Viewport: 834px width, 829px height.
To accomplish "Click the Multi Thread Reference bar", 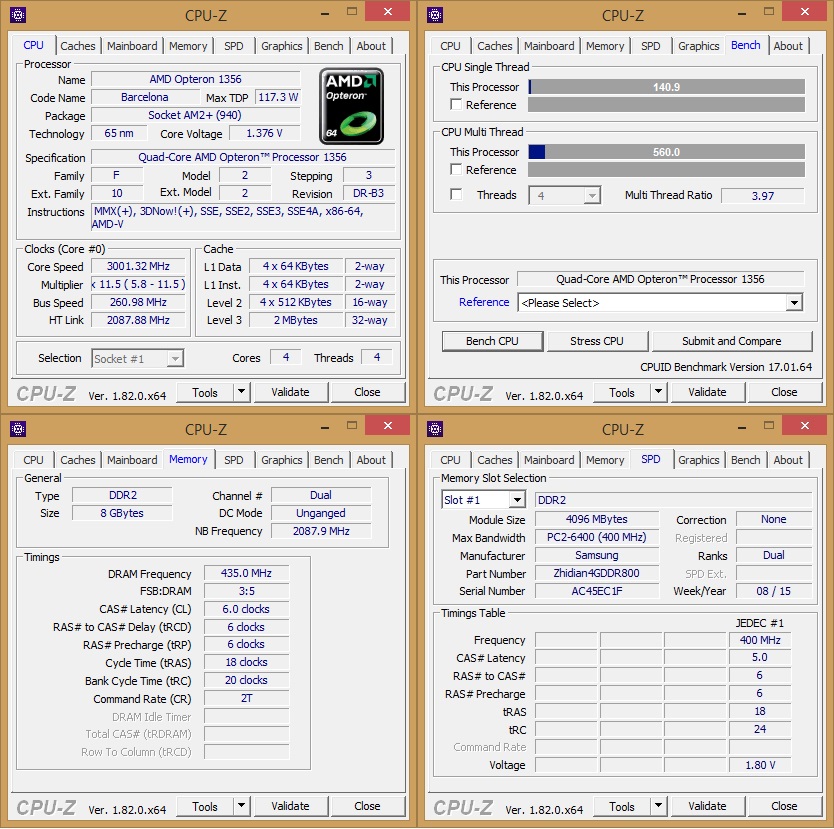I will tap(666, 170).
